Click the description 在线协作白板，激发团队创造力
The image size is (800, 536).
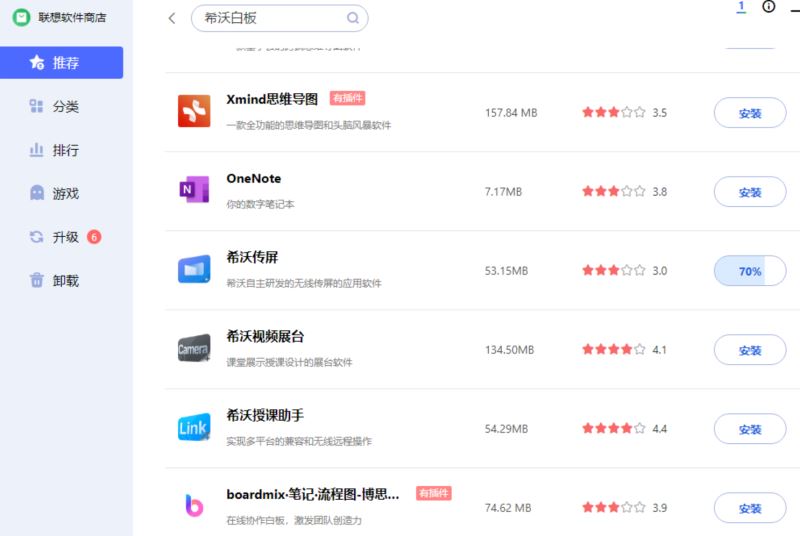point(294,521)
